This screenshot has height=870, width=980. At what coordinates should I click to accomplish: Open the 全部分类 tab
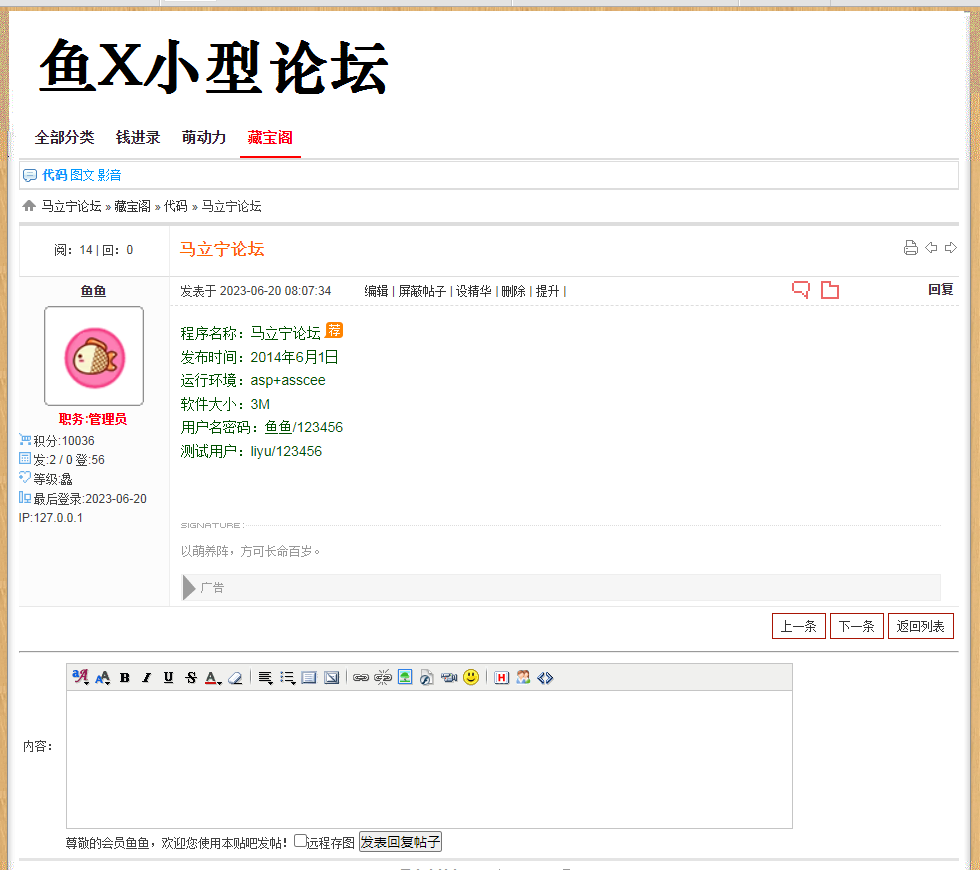click(x=64, y=138)
